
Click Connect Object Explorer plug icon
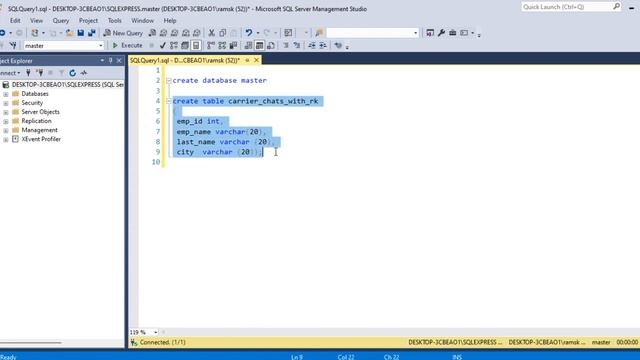28,73
